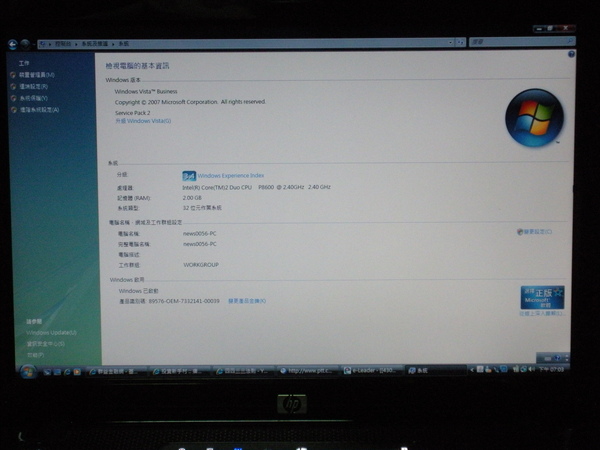Click the genuine Microsoft software badge
Viewport: 600px width, 450px height.
pos(542,298)
